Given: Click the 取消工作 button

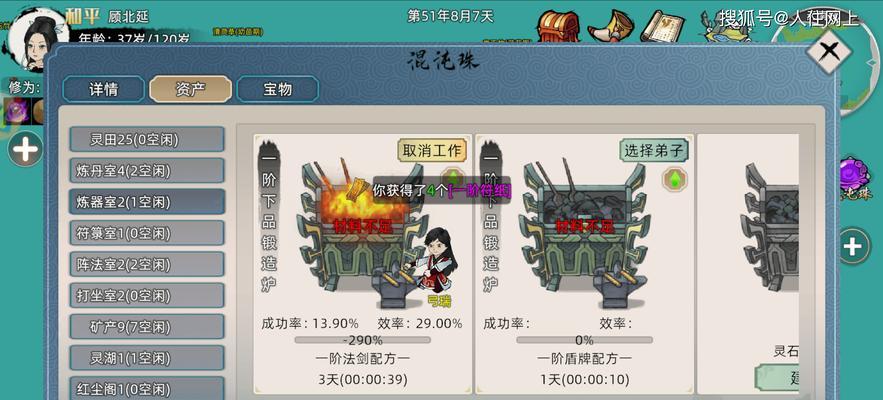Looking at the screenshot, I should click(432, 150).
